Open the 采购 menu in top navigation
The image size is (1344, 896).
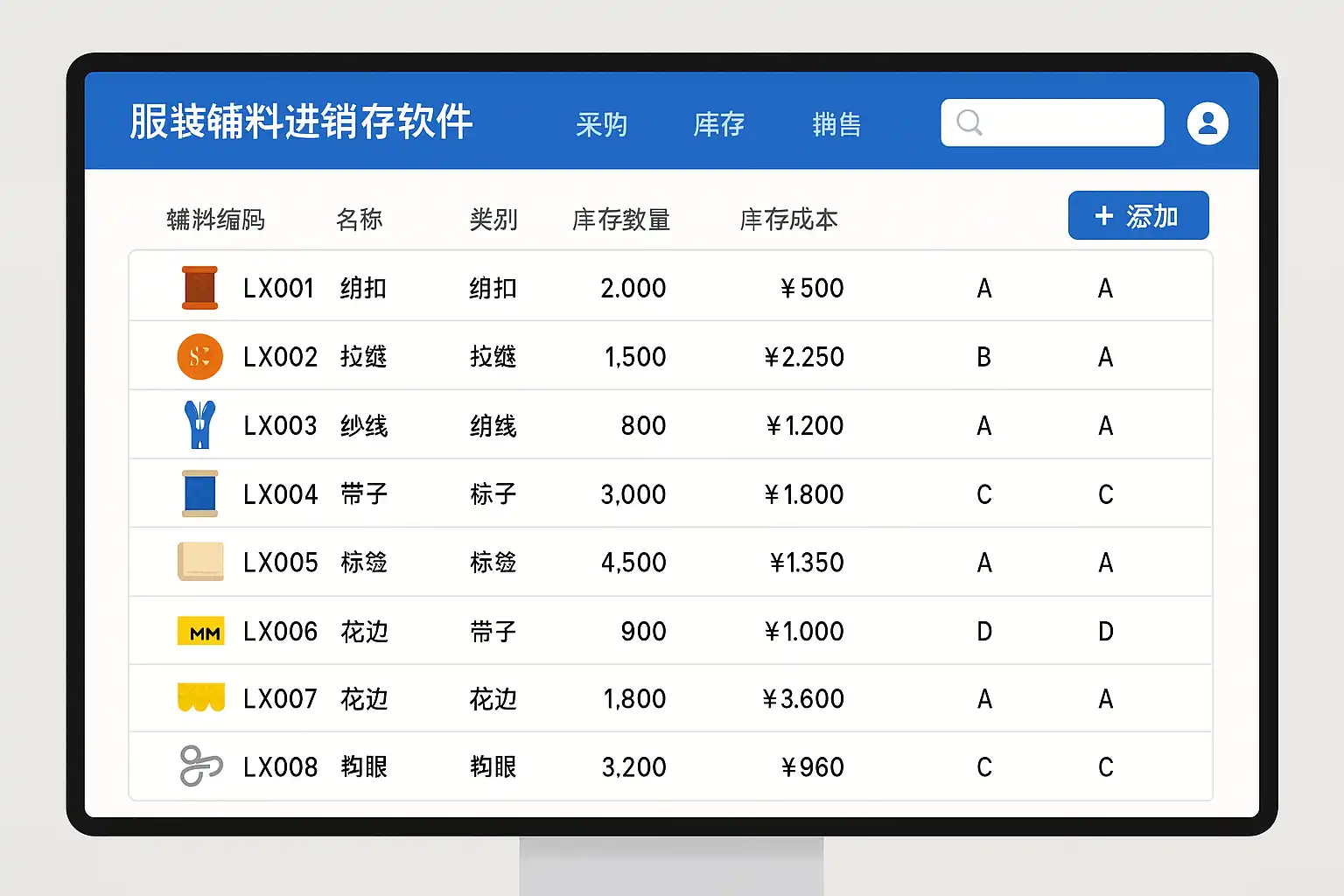601,125
